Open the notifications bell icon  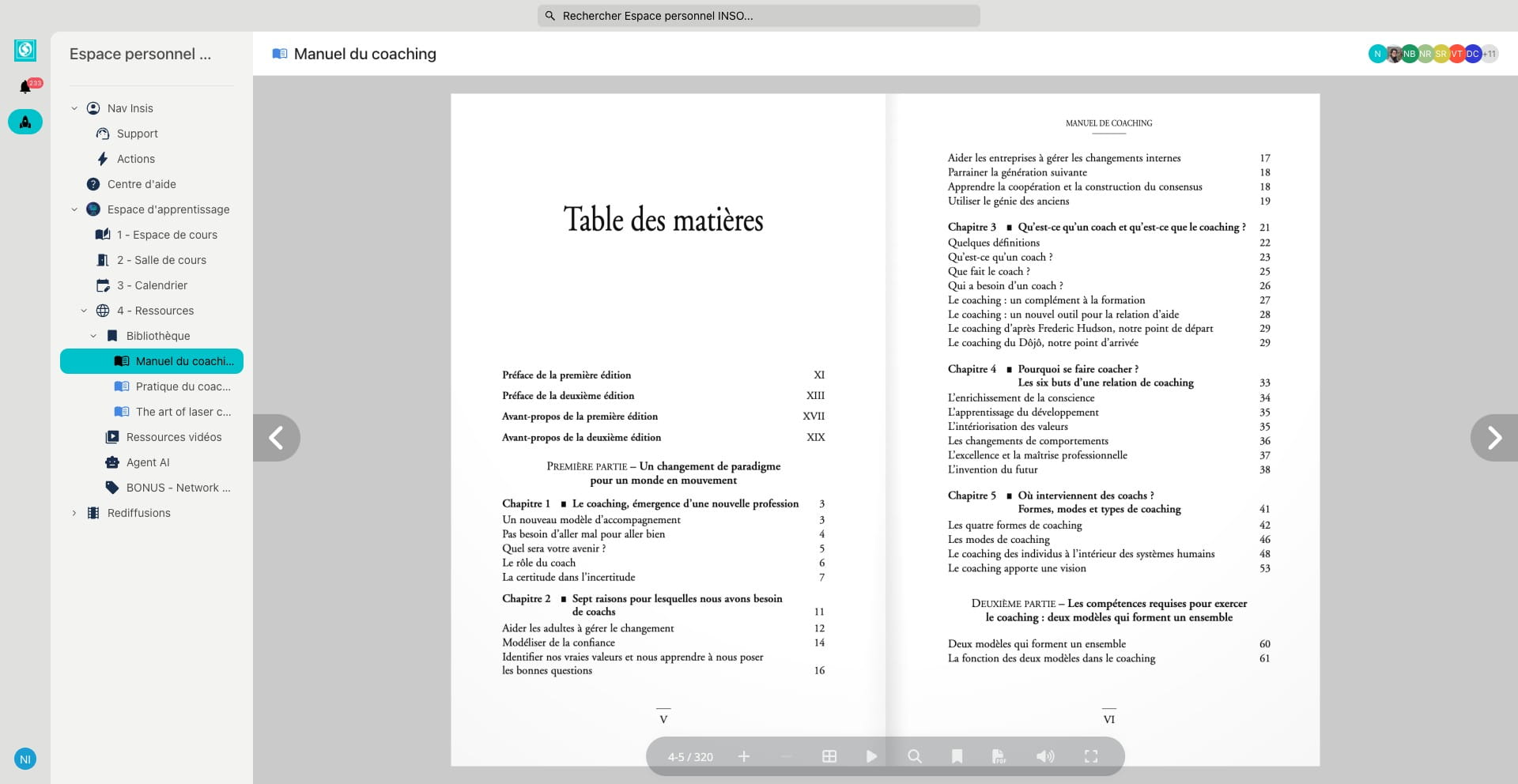[25, 87]
